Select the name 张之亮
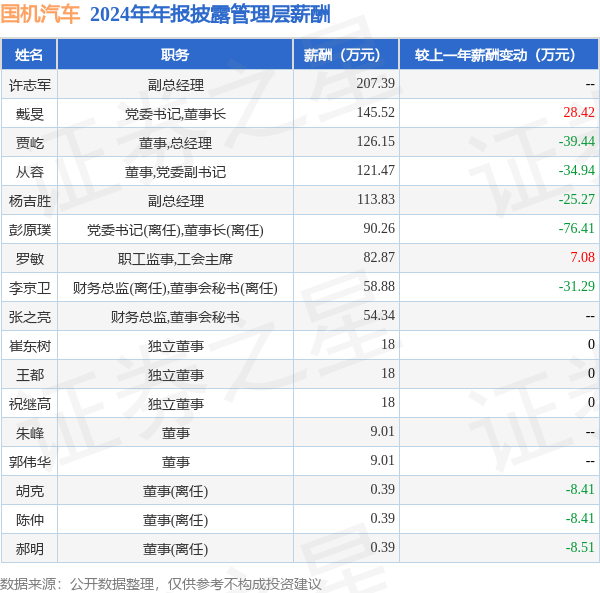This screenshot has width=600, height=593. click(x=30, y=317)
